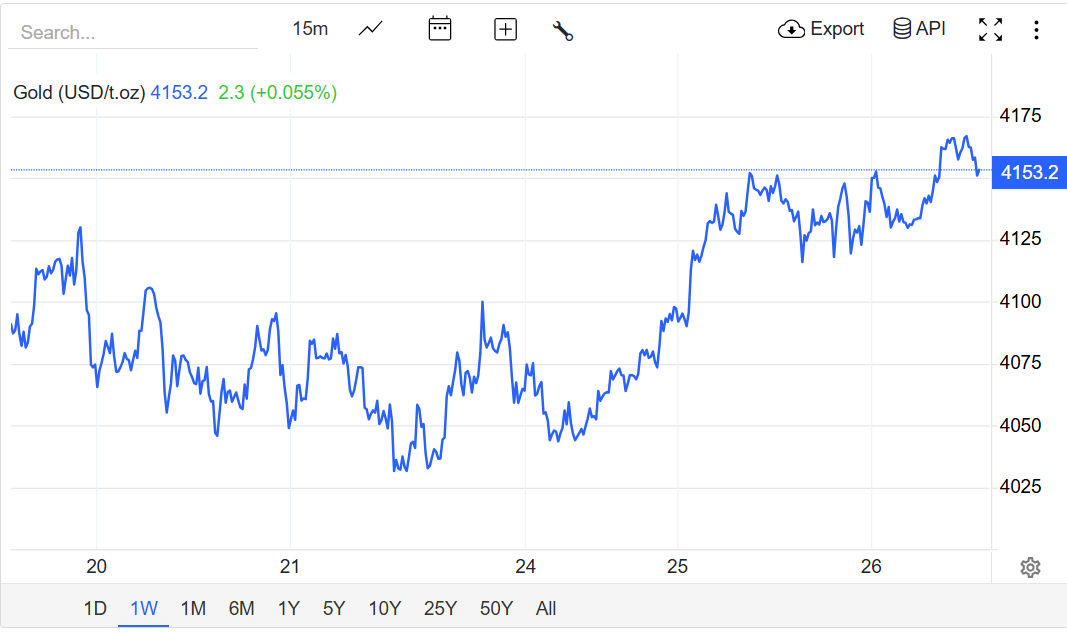1067x633 pixels.
Task: Click the blue 4153.2 price value in legend
Action: tap(179, 93)
